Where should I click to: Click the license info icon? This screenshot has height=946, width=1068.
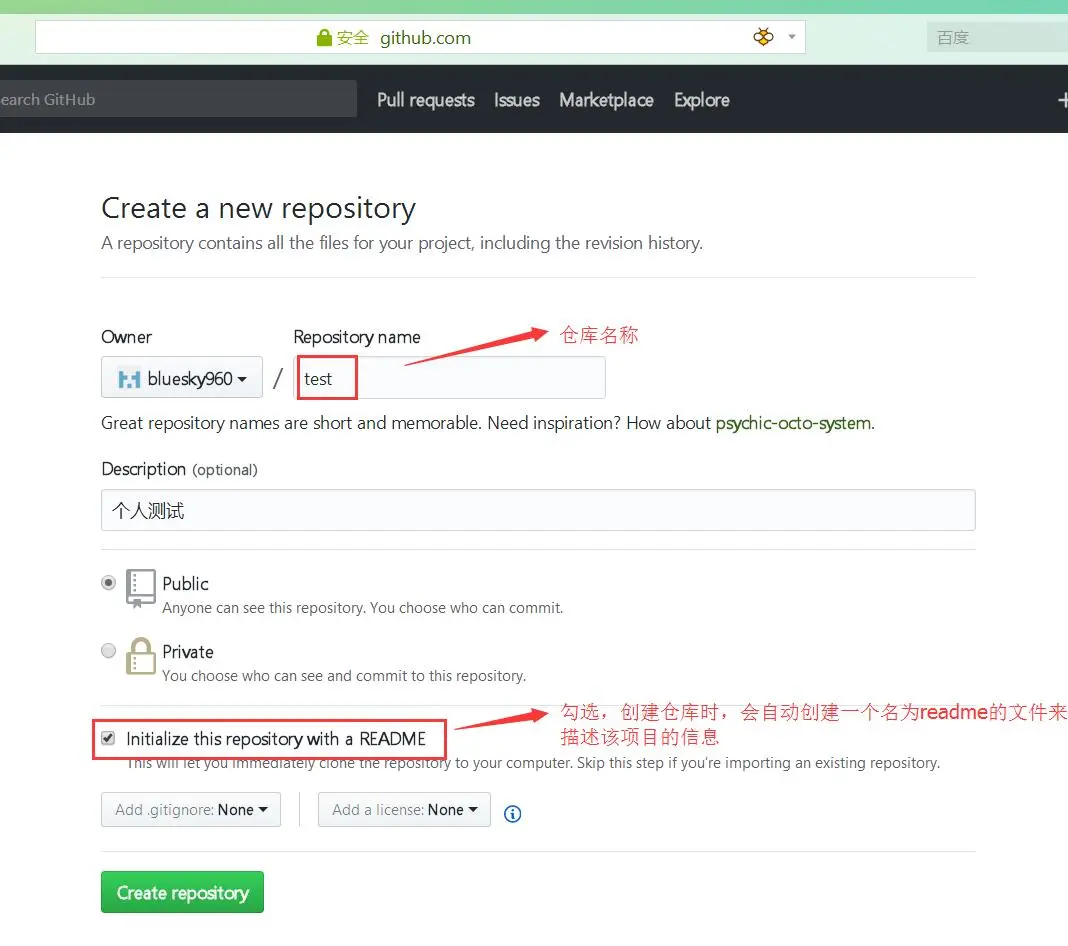512,813
